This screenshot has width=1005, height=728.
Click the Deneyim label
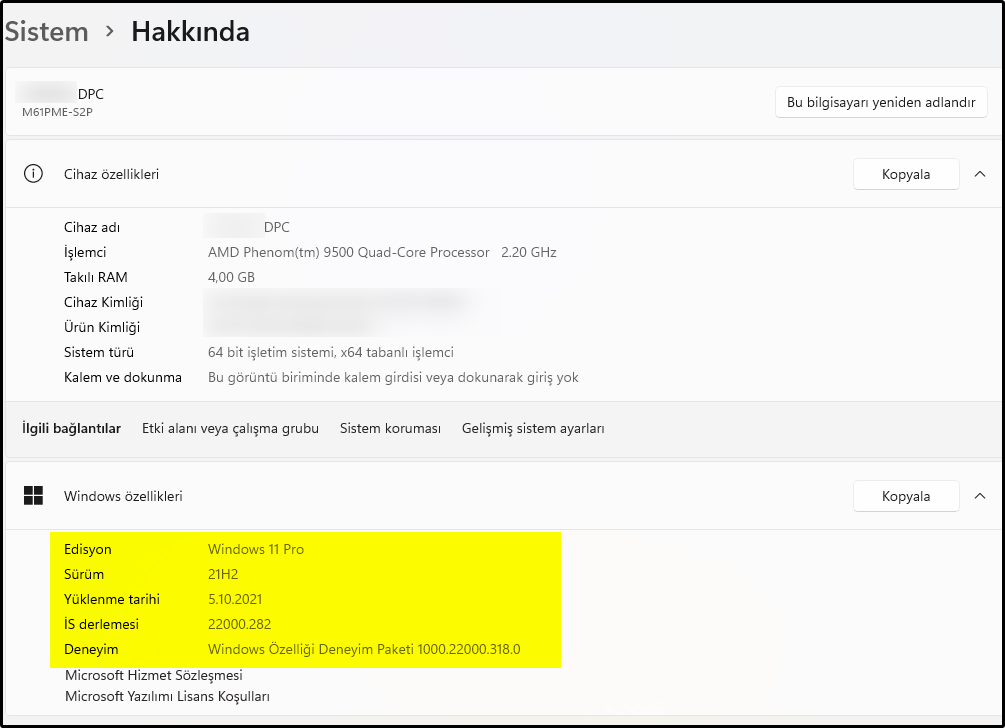(x=91, y=649)
